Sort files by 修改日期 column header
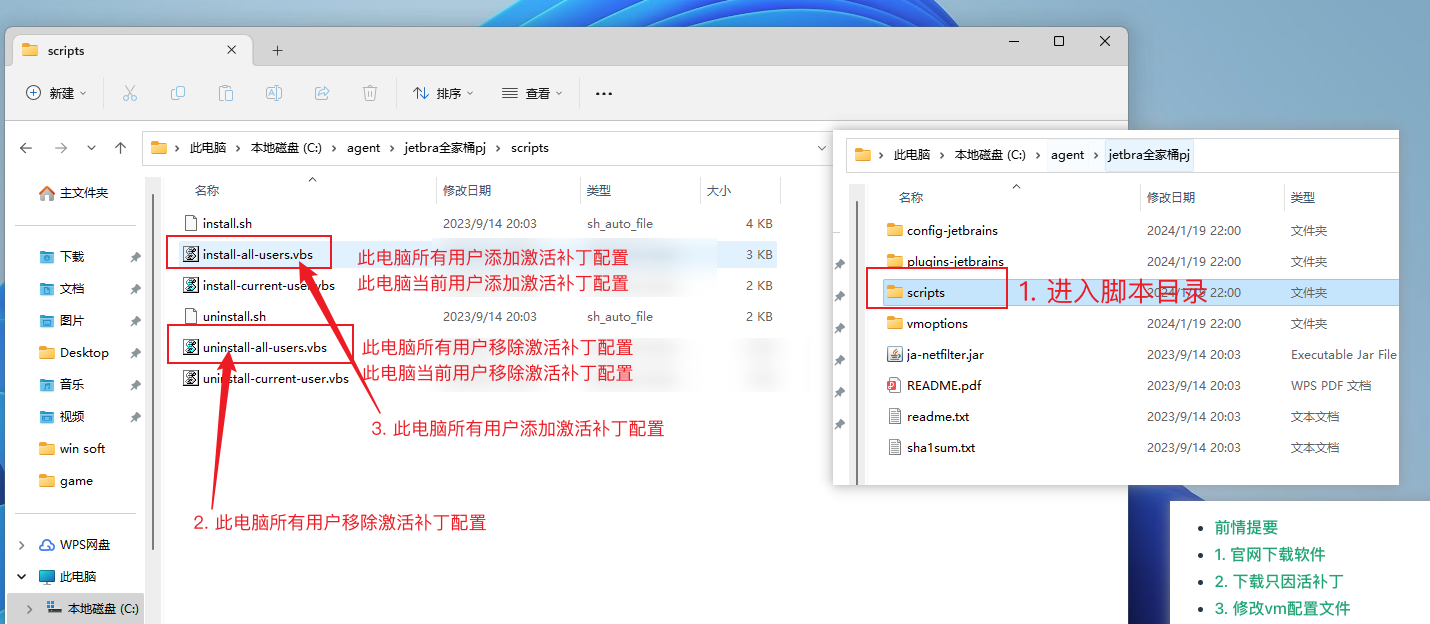This screenshot has height=624, width=1430. [467, 190]
